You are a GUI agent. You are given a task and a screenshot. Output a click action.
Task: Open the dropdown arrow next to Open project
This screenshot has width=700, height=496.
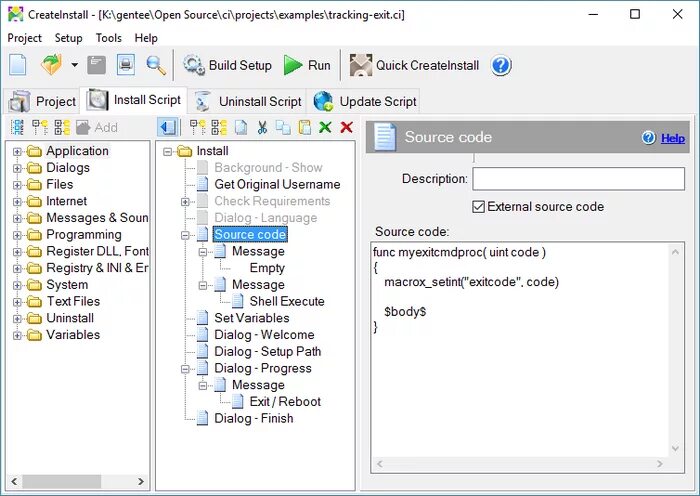point(75,65)
